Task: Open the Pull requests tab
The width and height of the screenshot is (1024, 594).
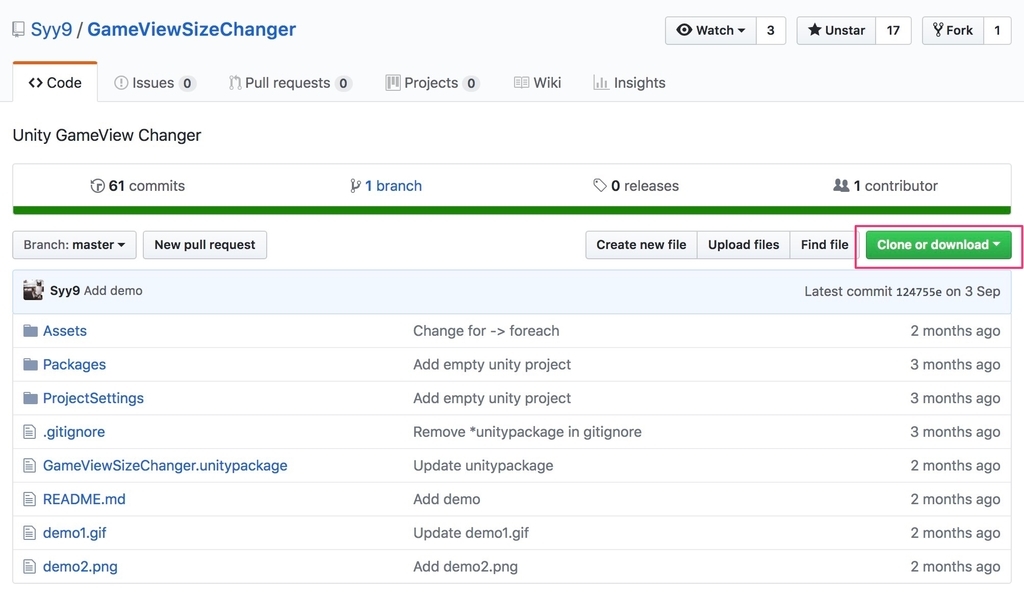Action: click(x=290, y=83)
